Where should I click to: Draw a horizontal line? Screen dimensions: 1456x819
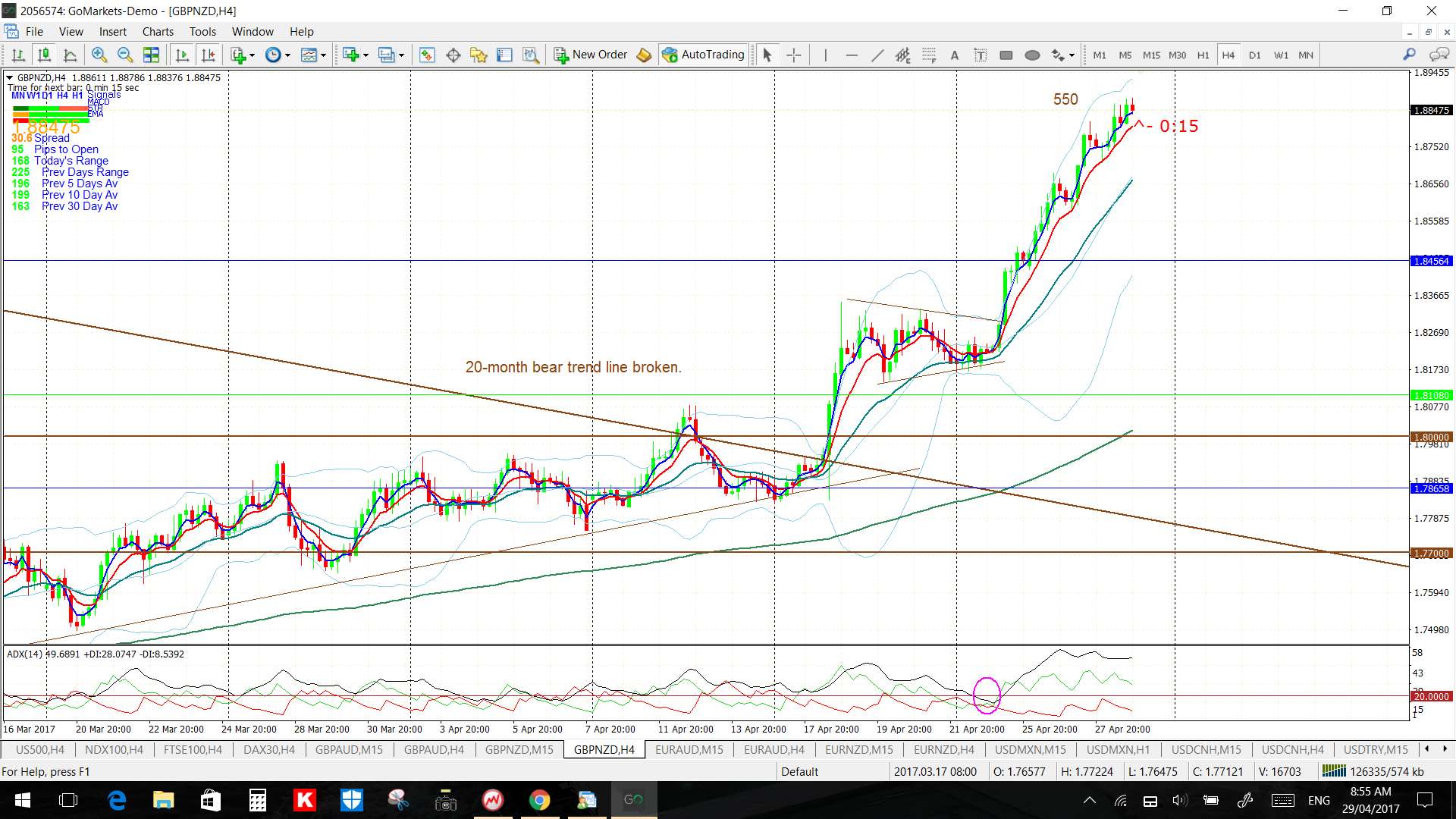click(852, 55)
